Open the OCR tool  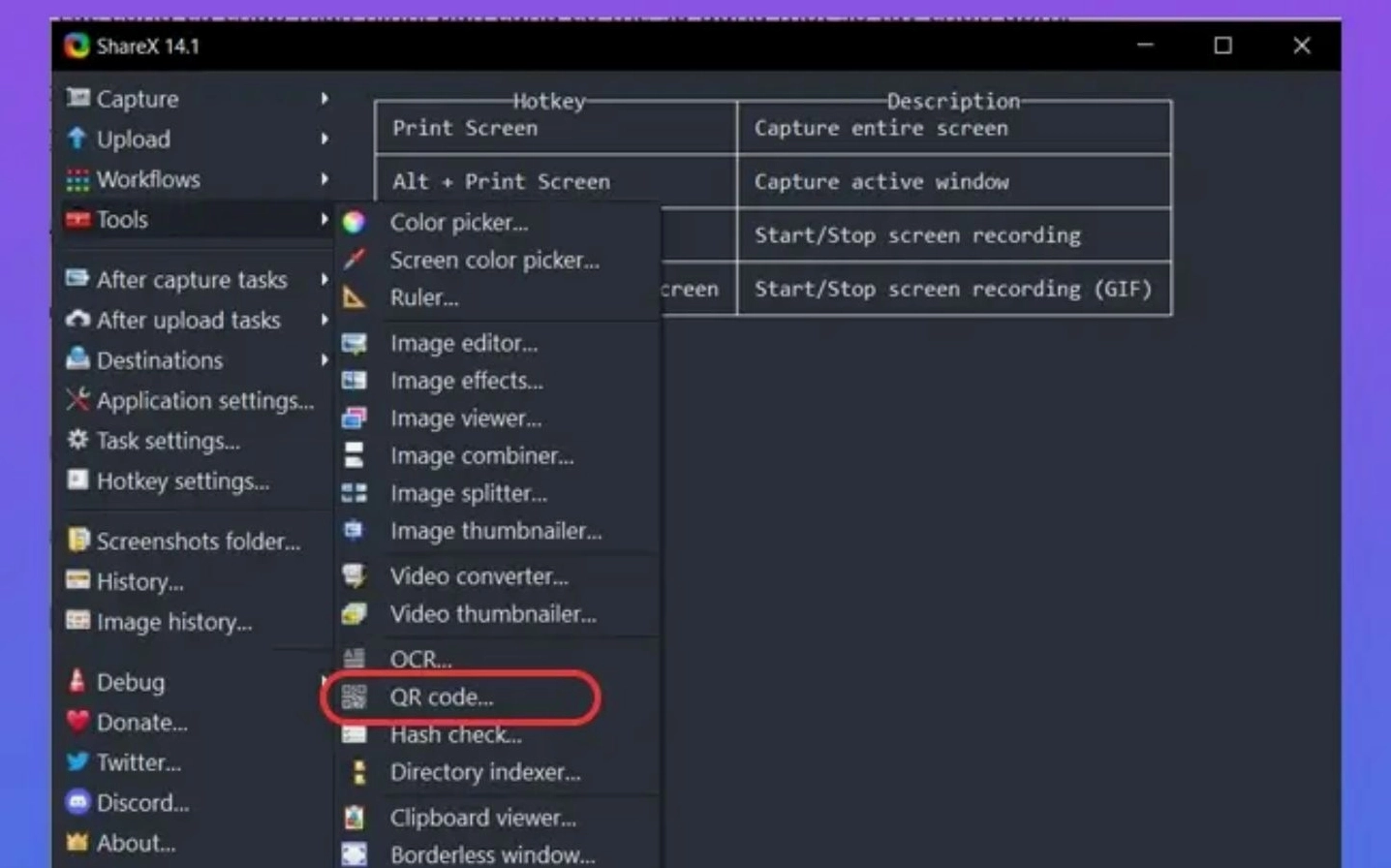(420, 659)
